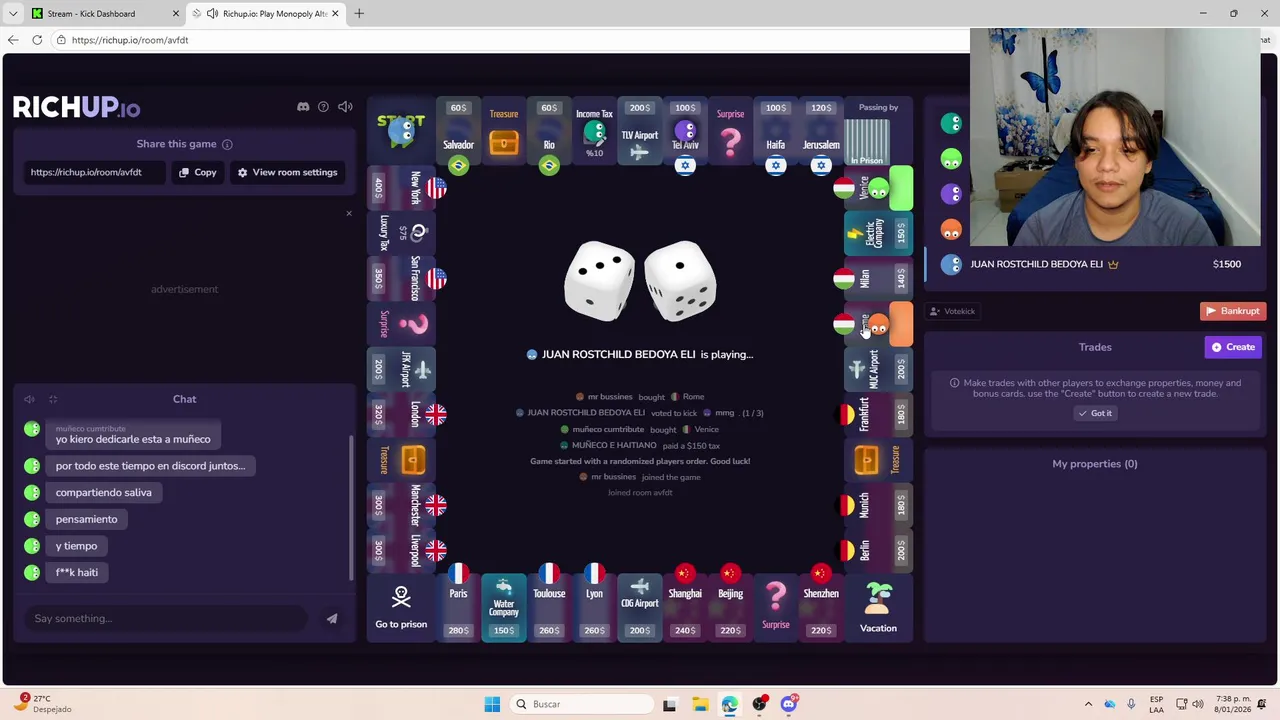Select the MUC Airport tile
Image resolution: width=1280 pixels, height=720 pixels.
pyautogui.click(x=878, y=369)
